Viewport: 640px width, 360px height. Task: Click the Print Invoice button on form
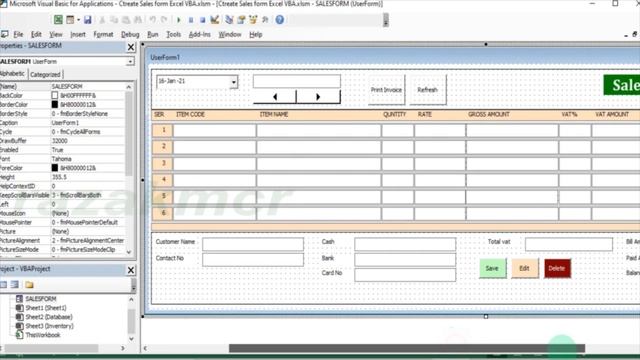pyautogui.click(x=387, y=89)
